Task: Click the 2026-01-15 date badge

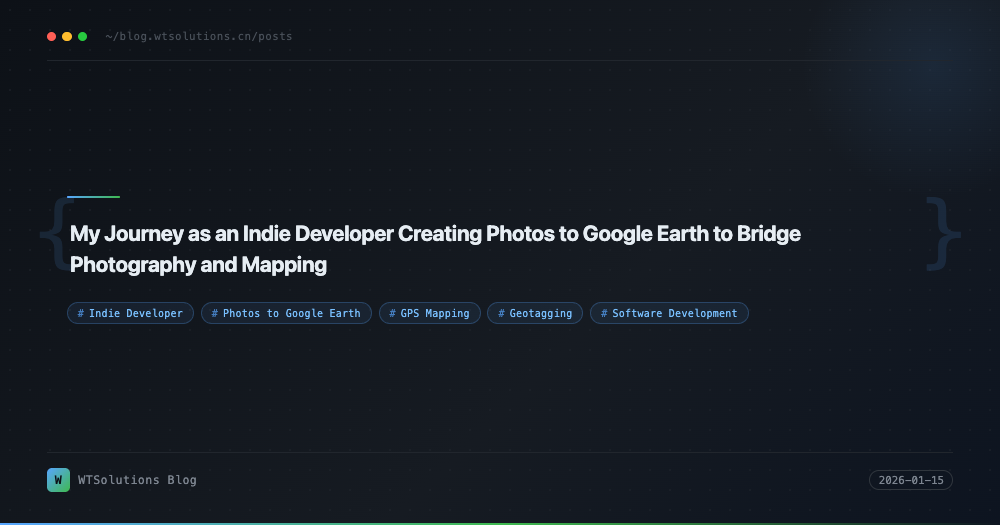Action: point(911,480)
